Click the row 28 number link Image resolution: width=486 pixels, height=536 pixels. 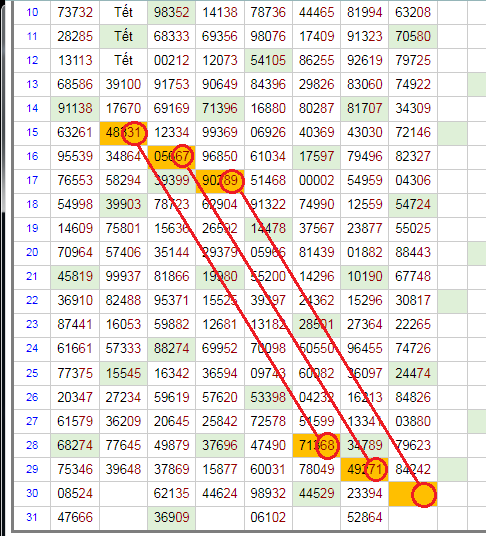32,445
